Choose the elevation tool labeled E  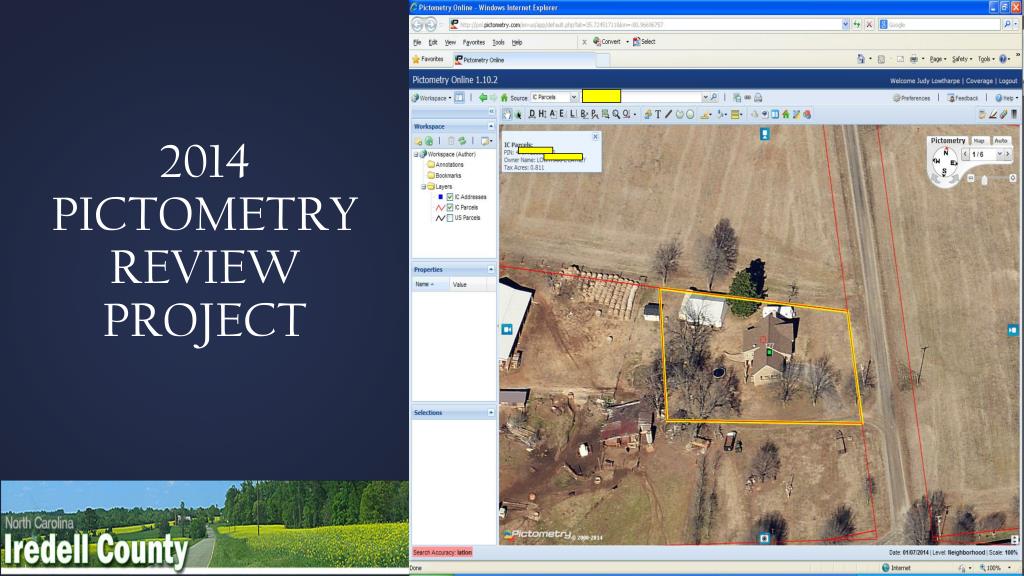click(x=562, y=114)
